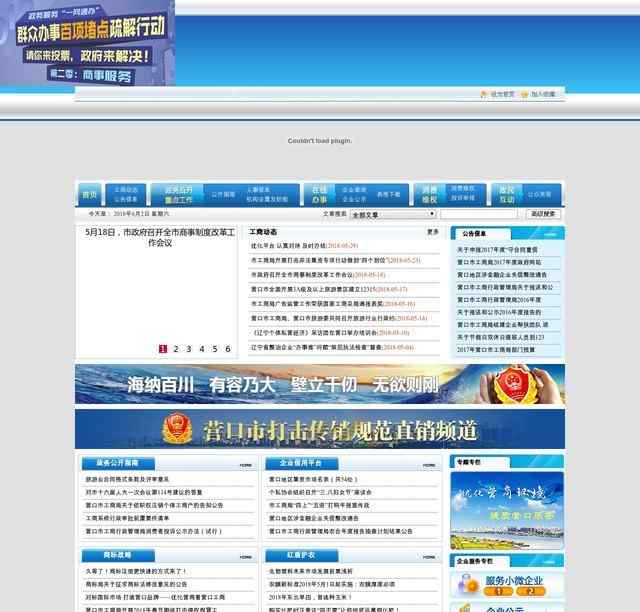Open notice 营口地区涉金融企业失信整改通告
This screenshot has height=612, width=640.
502,275
